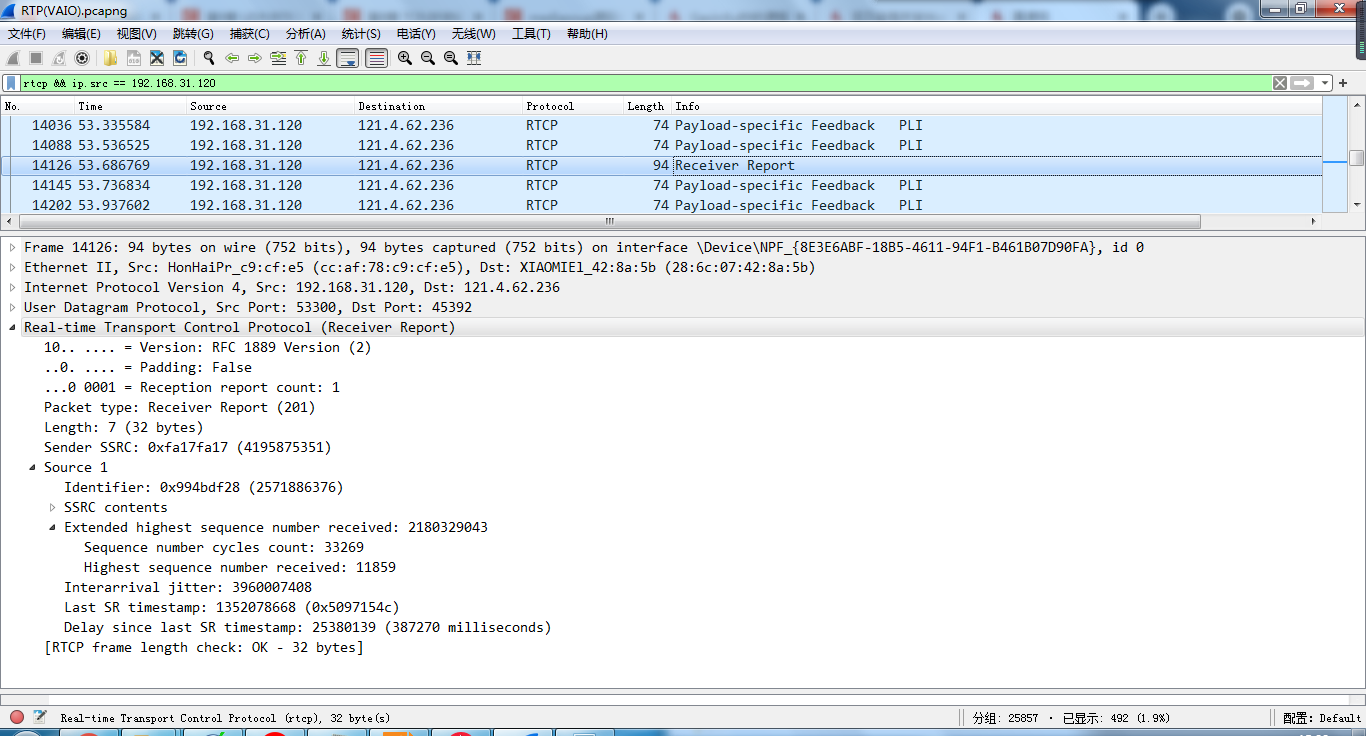Open the 无线(W) menu
The height and width of the screenshot is (736, 1366).
(x=473, y=34)
